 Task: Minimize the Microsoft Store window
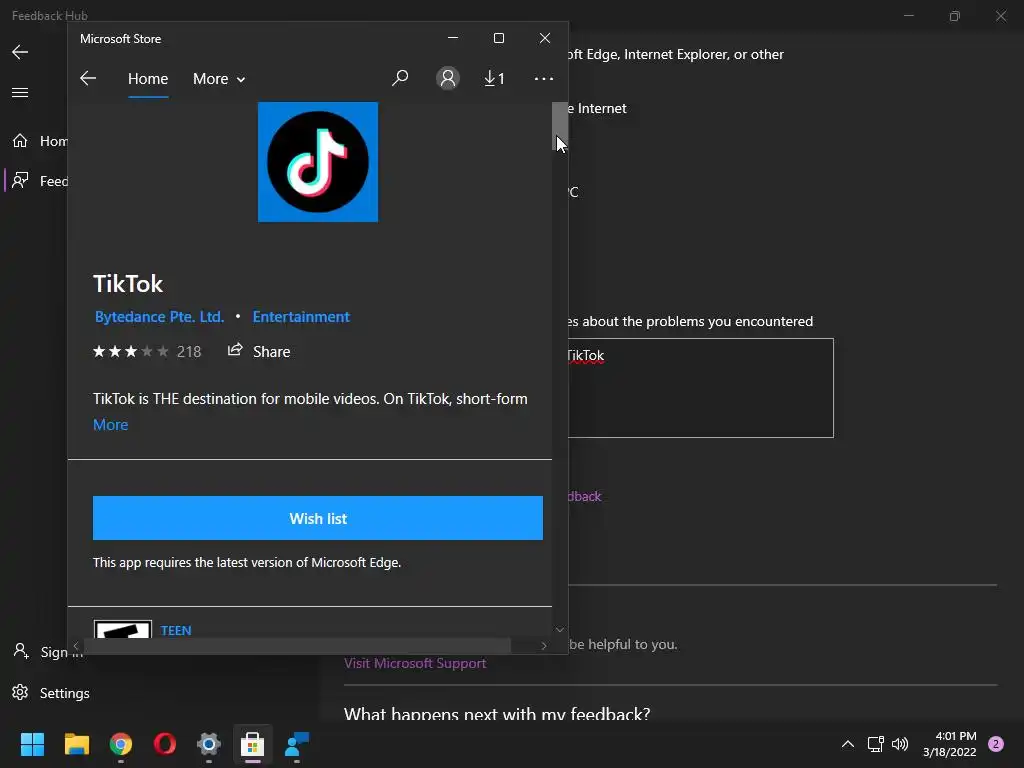coord(453,39)
